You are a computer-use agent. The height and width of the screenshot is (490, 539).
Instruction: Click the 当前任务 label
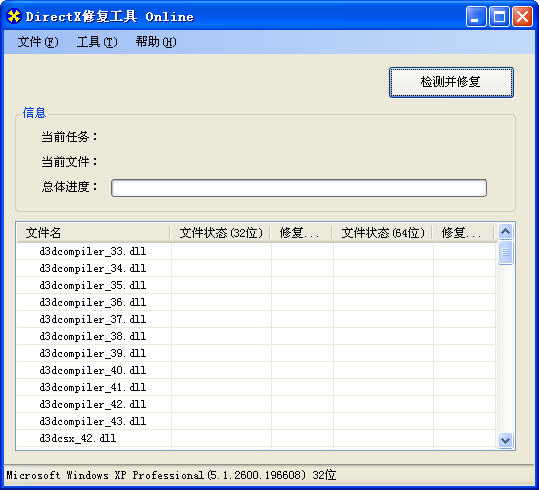click(x=69, y=137)
